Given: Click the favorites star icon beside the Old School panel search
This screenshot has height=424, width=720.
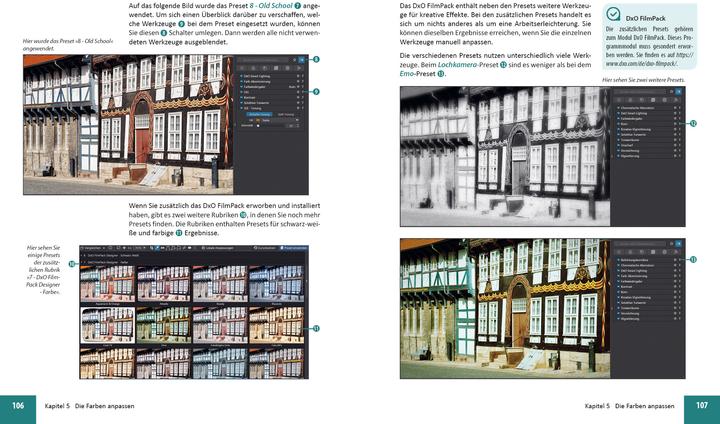Looking at the screenshot, I should (x=294, y=60).
